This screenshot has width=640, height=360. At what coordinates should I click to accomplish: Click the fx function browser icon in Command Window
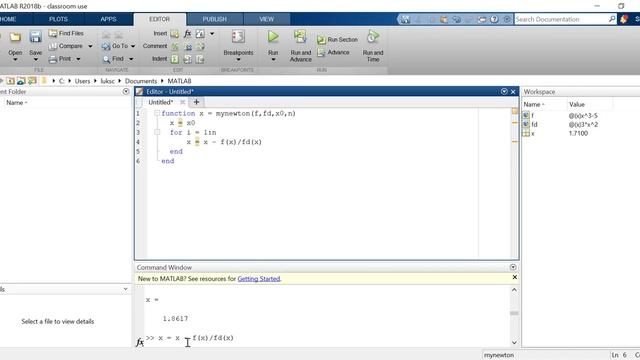140,342
